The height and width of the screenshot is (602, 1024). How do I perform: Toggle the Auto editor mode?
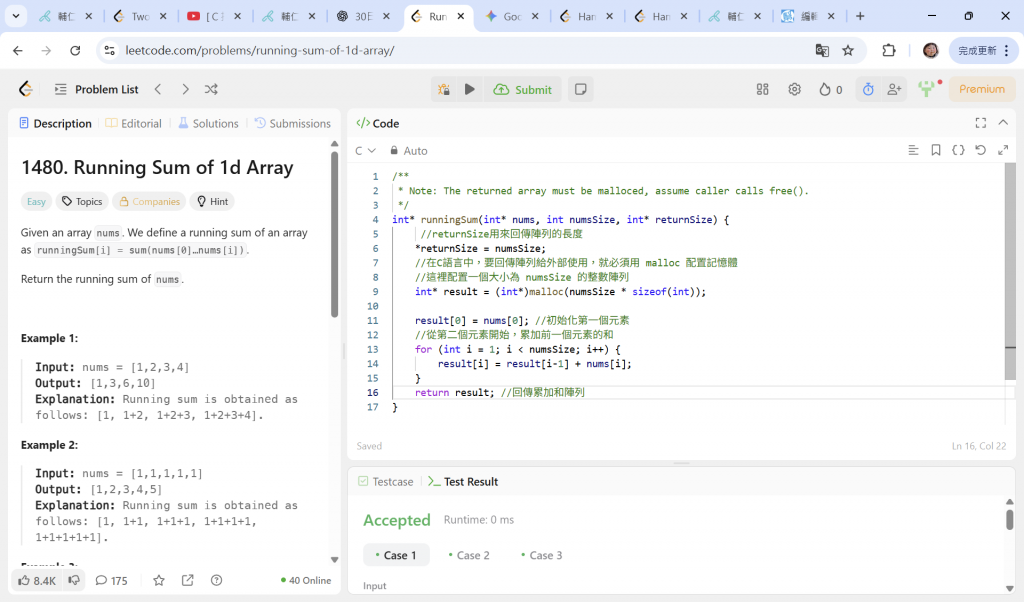point(409,151)
